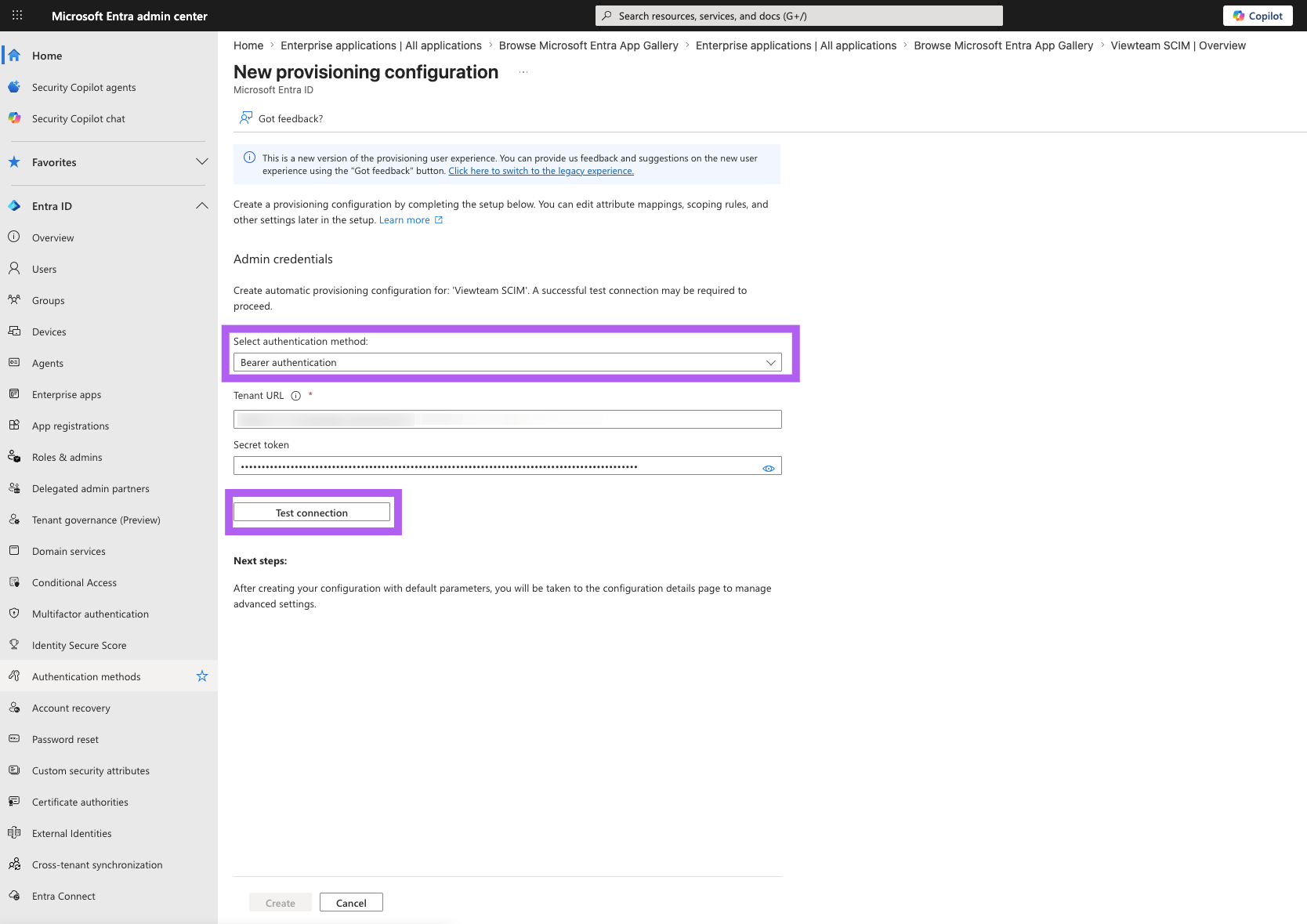1307x924 pixels.
Task: Click the Entra ID diamond icon
Action: coord(14,206)
